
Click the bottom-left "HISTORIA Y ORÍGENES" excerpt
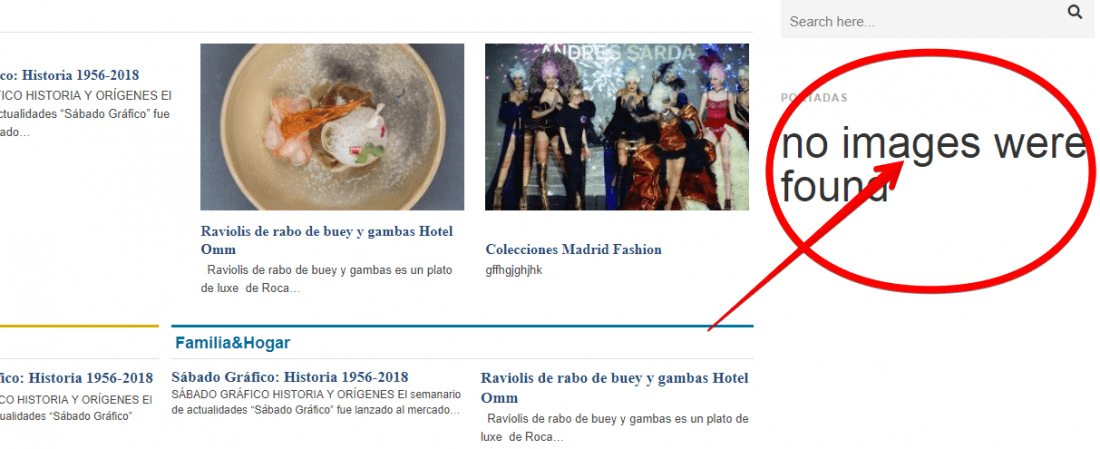[x=76, y=408]
